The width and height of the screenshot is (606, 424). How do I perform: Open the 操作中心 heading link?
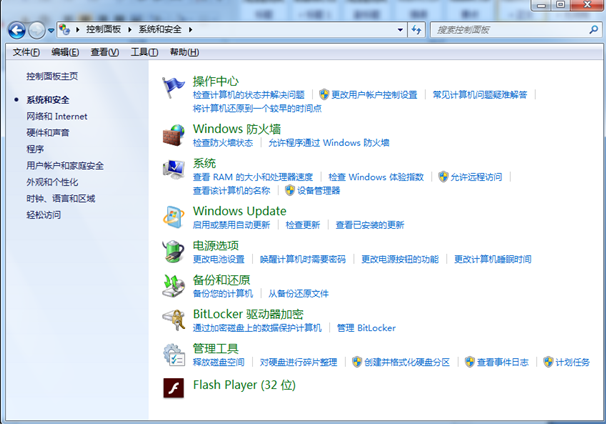[216, 81]
